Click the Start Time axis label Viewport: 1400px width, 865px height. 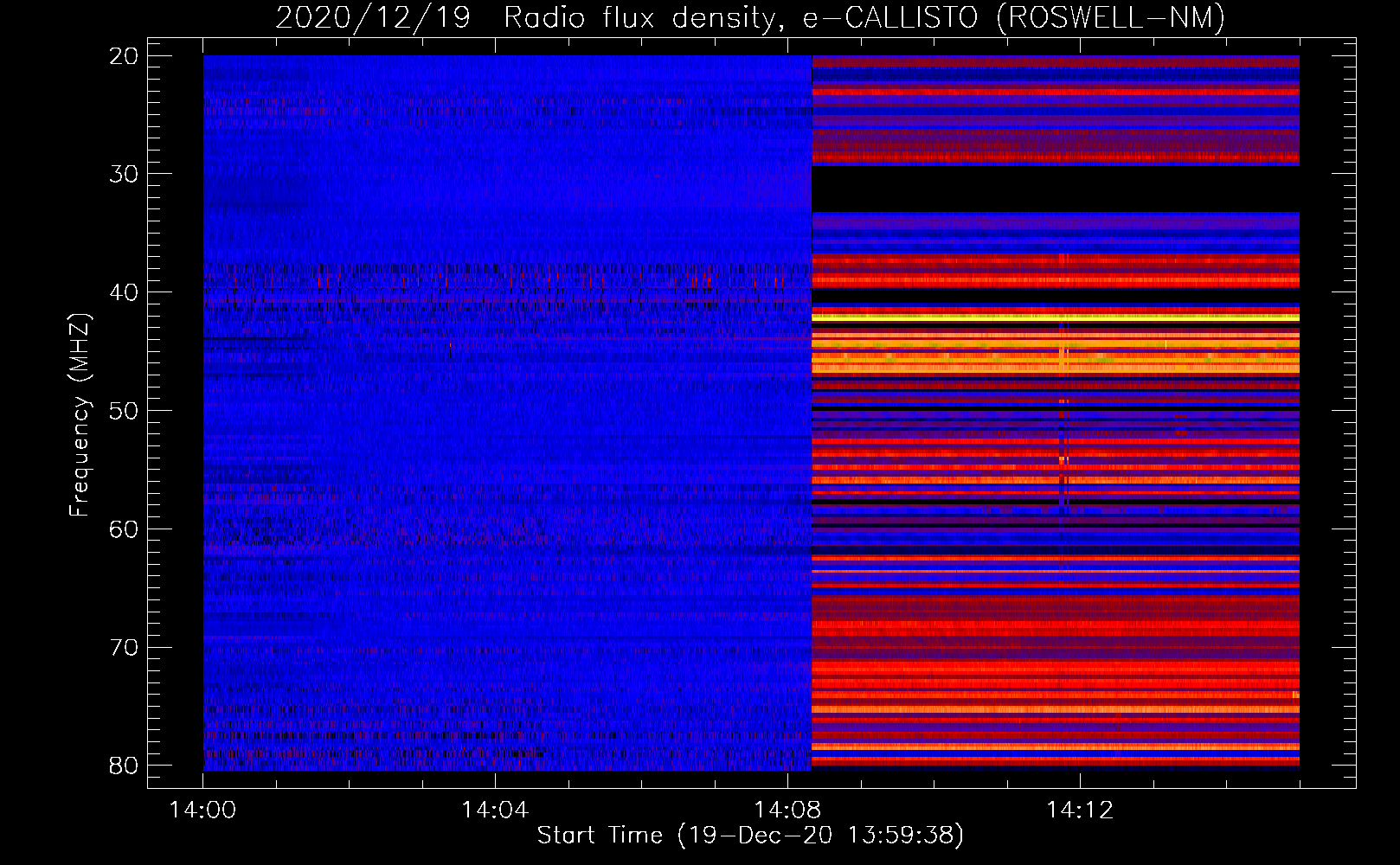coord(750,836)
